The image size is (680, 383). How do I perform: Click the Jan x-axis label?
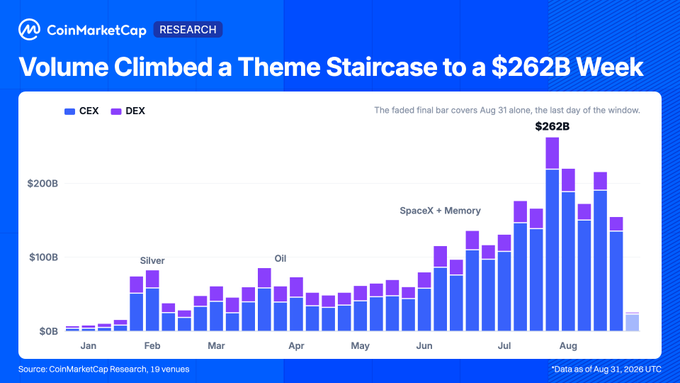88,346
